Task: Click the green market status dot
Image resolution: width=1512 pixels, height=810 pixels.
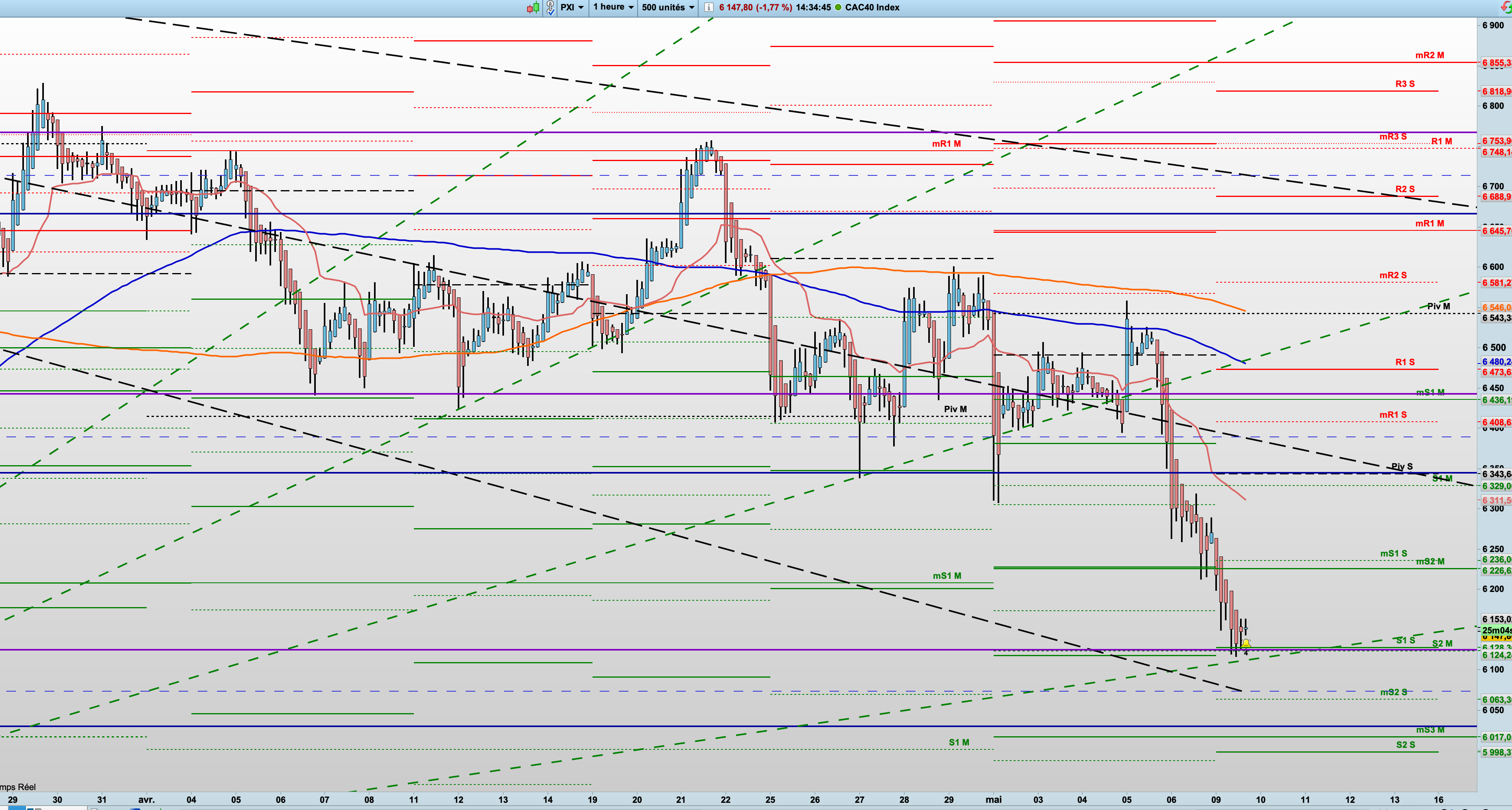Action: [838, 8]
